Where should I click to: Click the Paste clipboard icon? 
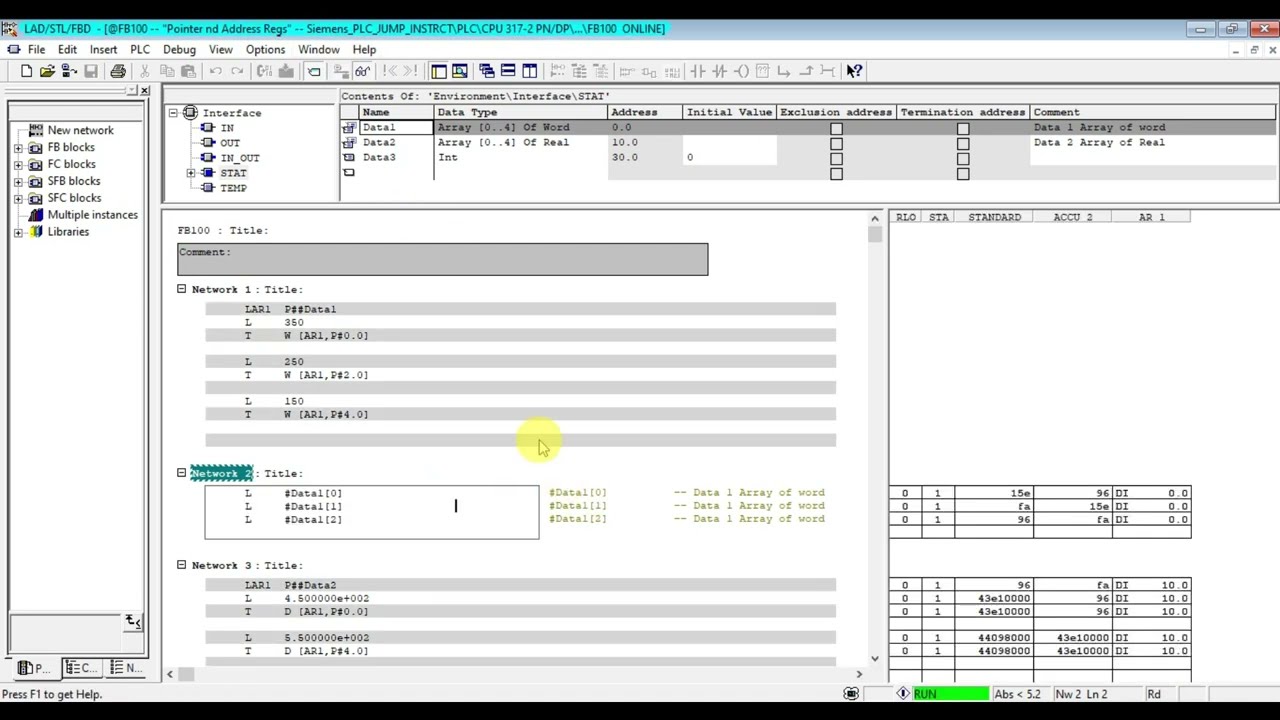pyautogui.click(x=188, y=71)
